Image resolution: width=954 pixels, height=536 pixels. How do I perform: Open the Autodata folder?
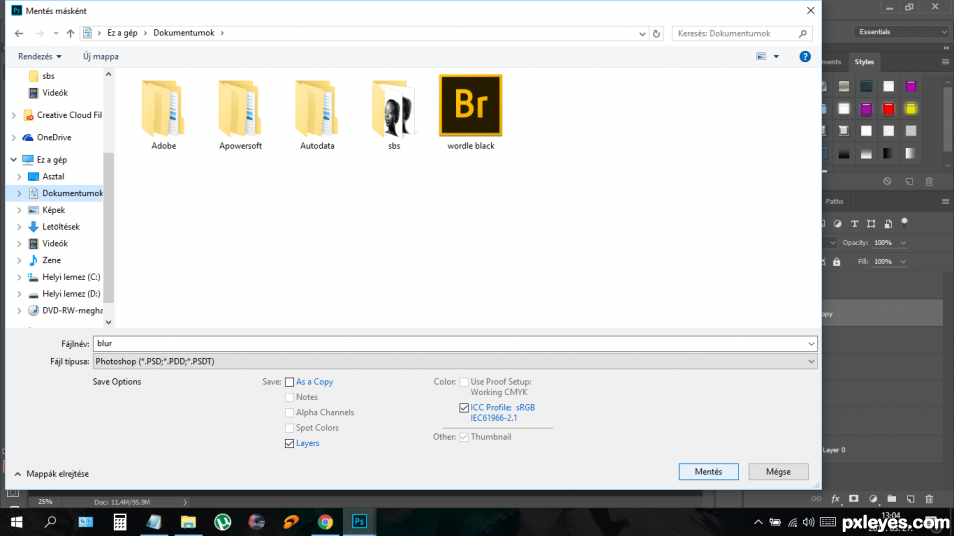317,115
